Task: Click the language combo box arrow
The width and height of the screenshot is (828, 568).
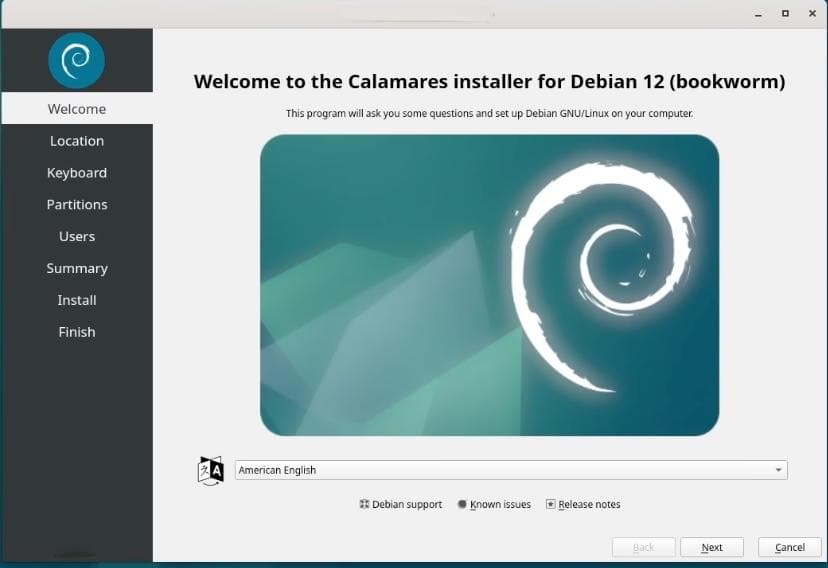Action: click(x=778, y=470)
